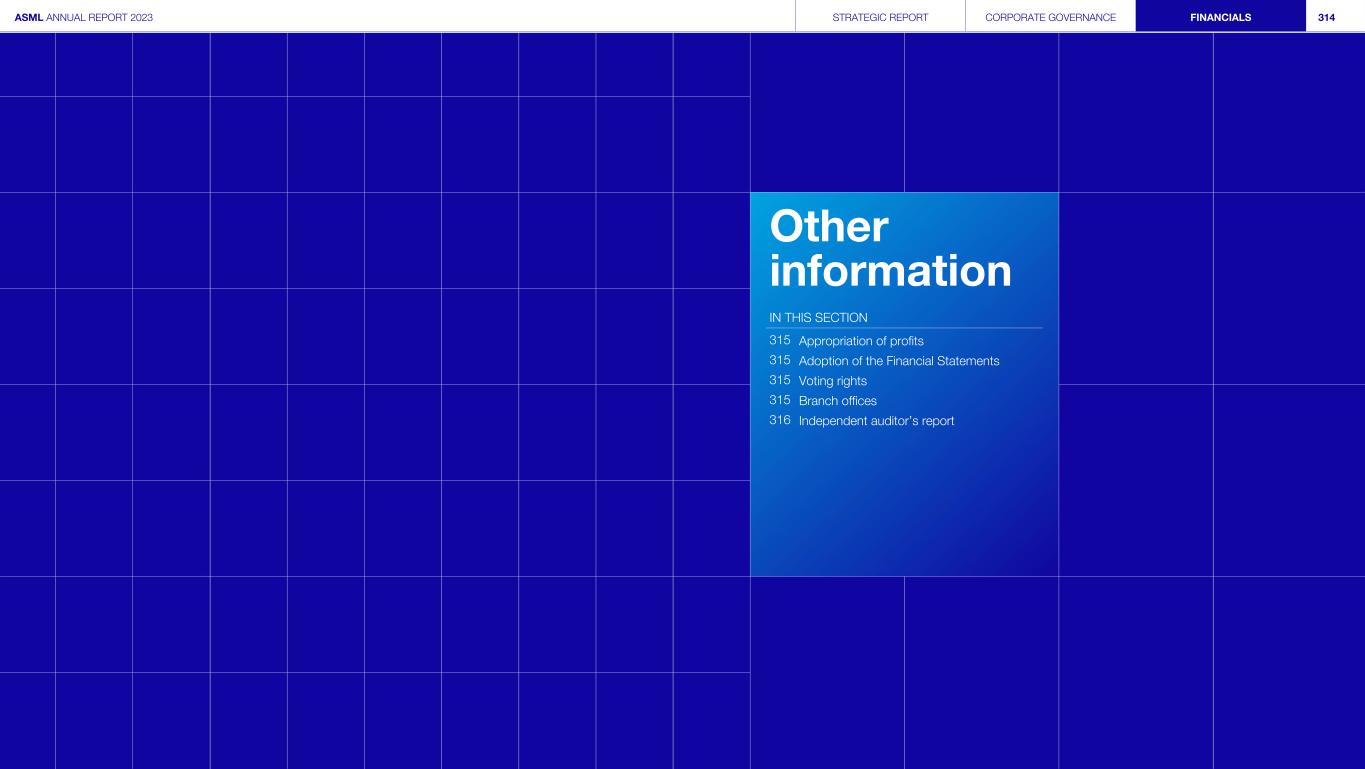Click the 315 next to Voting rights
Image resolution: width=1365 pixels, height=769 pixels.
pos(780,381)
